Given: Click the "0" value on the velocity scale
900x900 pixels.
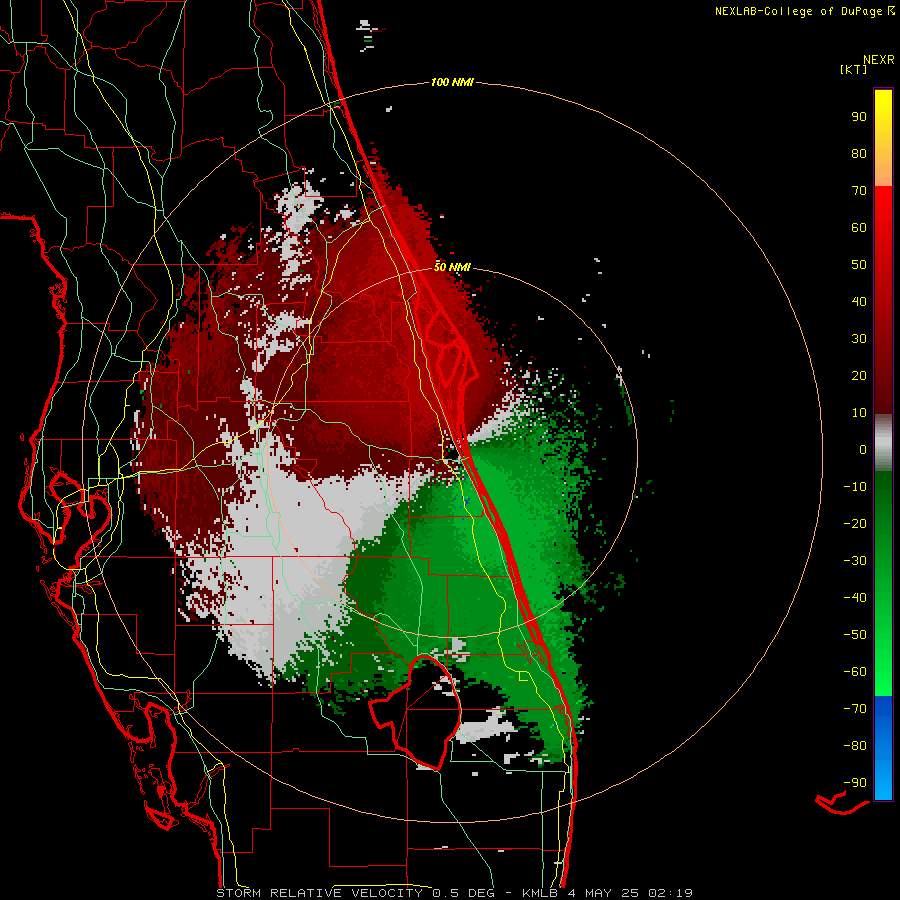Looking at the screenshot, I should [x=863, y=450].
